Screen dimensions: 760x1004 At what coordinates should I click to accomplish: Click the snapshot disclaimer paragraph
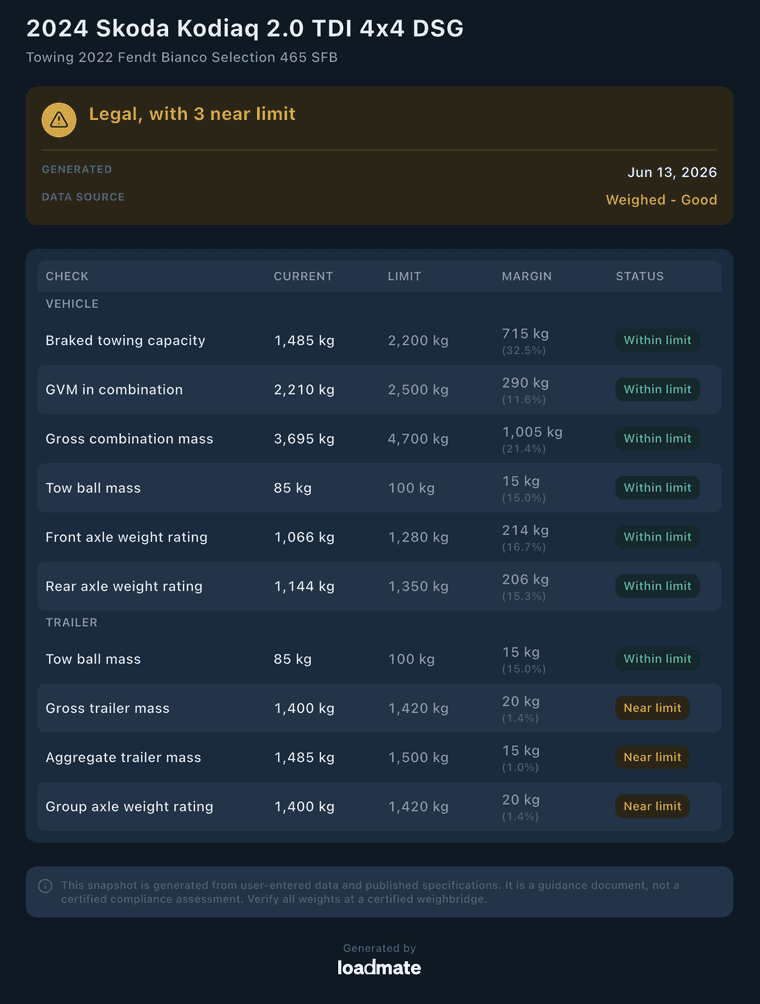pyautogui.click(x=370, y=893)
